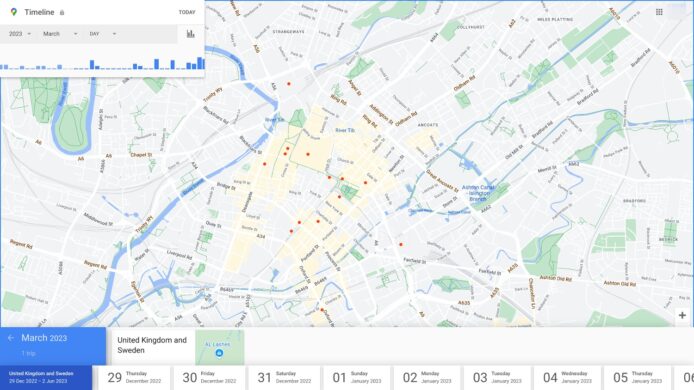
Task: Click the Great Ancoats St label
Action: pos(442,181)
